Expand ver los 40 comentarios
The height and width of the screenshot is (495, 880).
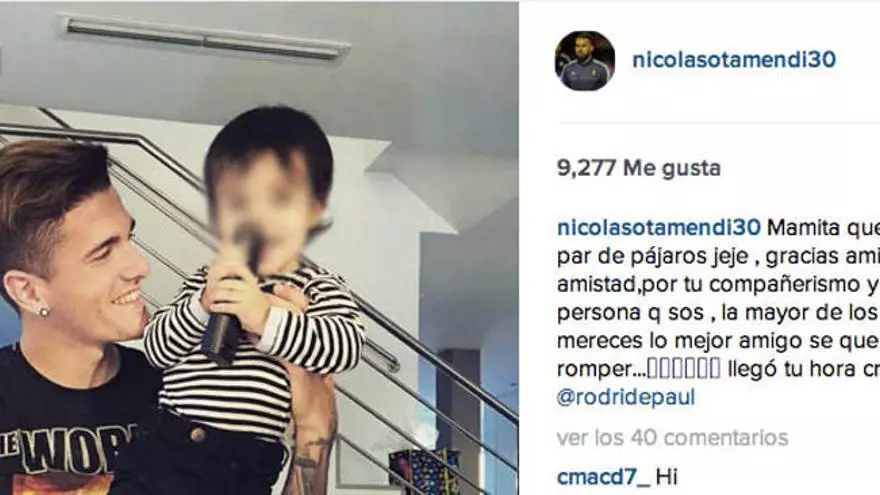672,438
